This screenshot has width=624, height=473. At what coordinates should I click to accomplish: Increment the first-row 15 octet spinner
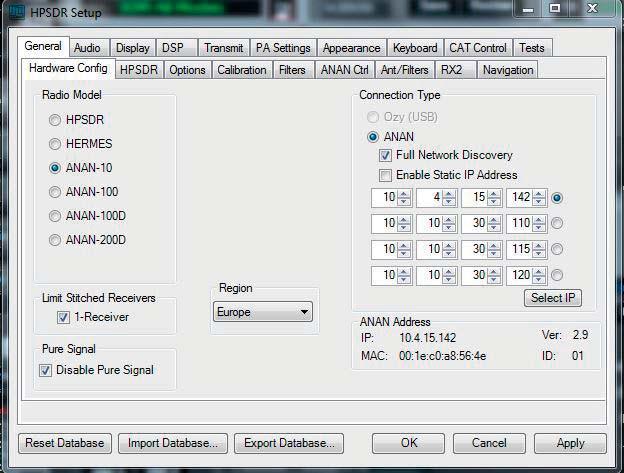(x=494, y=194)
